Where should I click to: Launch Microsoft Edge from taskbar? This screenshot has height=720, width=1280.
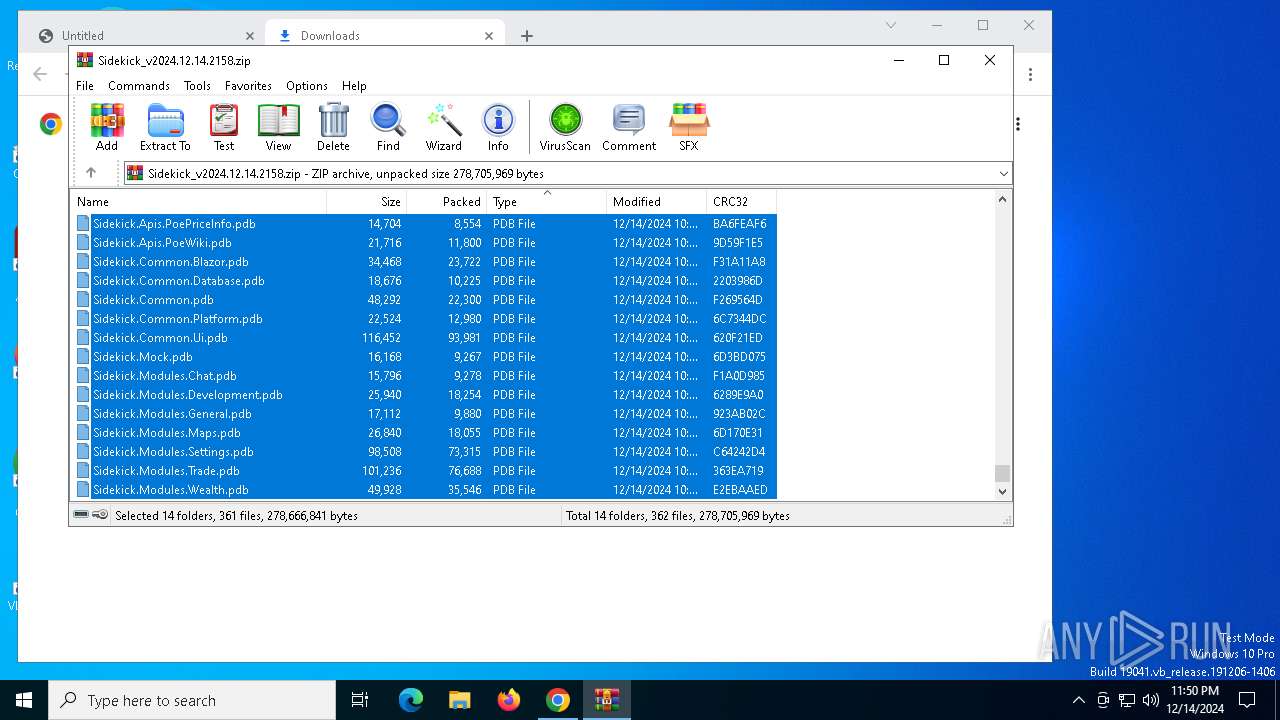[411, 700]
